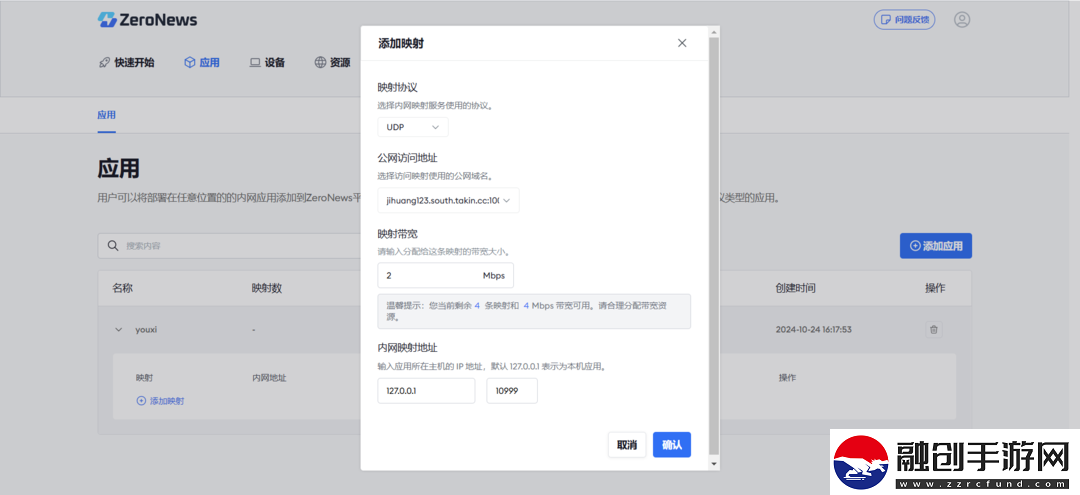This screenshot has height=495, width=1080.
Task: Open the 快速开始 navigation item
Action: [x=127, y=63]
